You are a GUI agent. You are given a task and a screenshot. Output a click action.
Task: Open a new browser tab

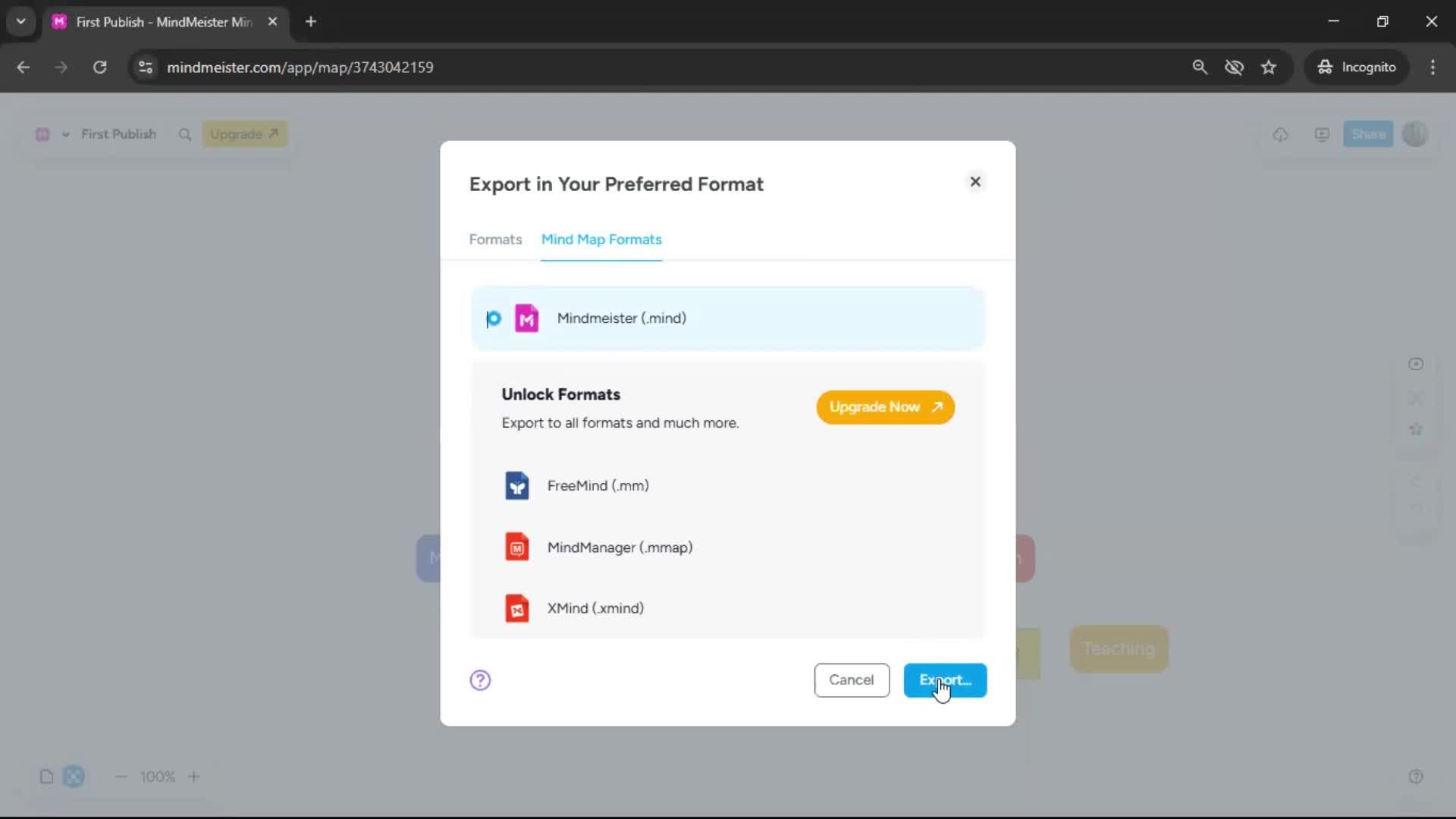click(x=311, y=22)
